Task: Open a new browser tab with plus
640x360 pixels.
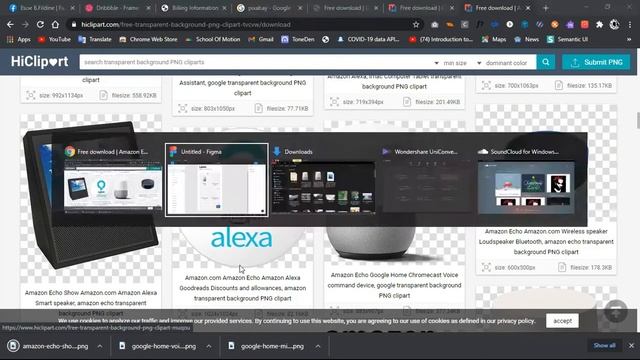Action: coord(545,8)
